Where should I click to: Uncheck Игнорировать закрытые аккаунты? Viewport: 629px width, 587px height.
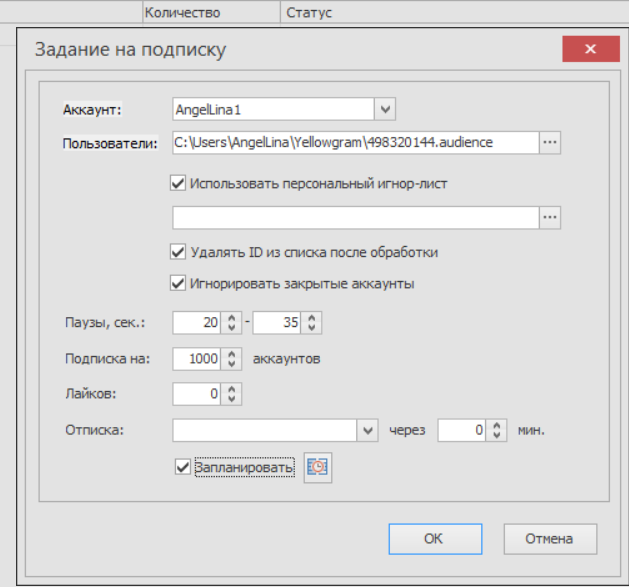coord(179,283)
